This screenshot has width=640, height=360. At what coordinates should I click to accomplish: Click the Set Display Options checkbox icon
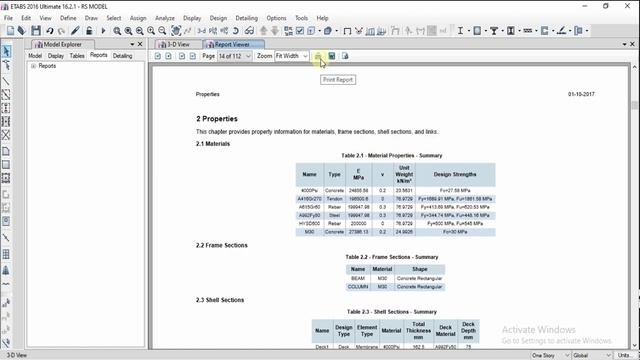tap(300, 31)
